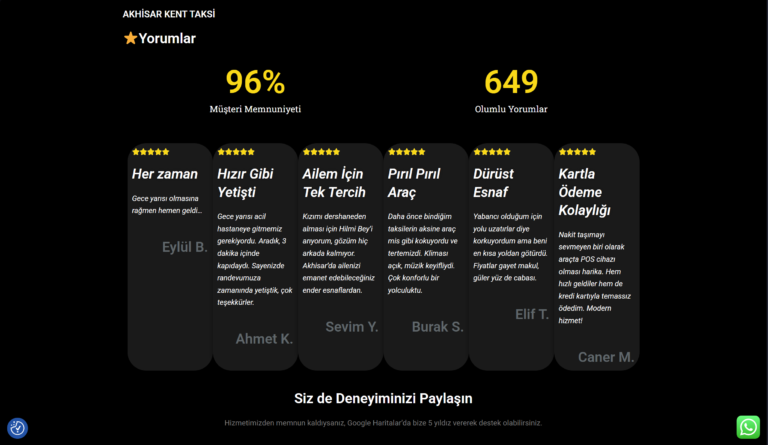Click star rating on Pırıl Pırıl Araç card
The height and width of the screenshot is (445, 768).
click(406, 152)
